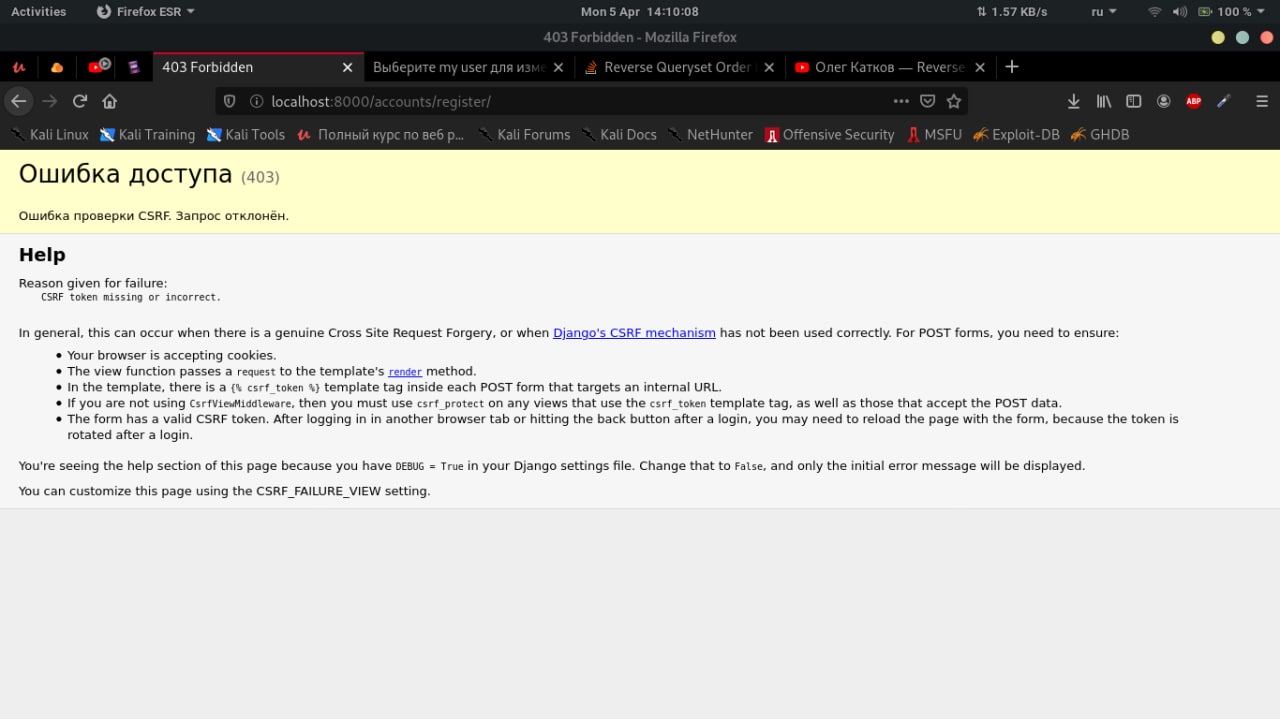Open Offensive Security bookmark
Viewport: 1280px width, 719px height.
[829, 134]
